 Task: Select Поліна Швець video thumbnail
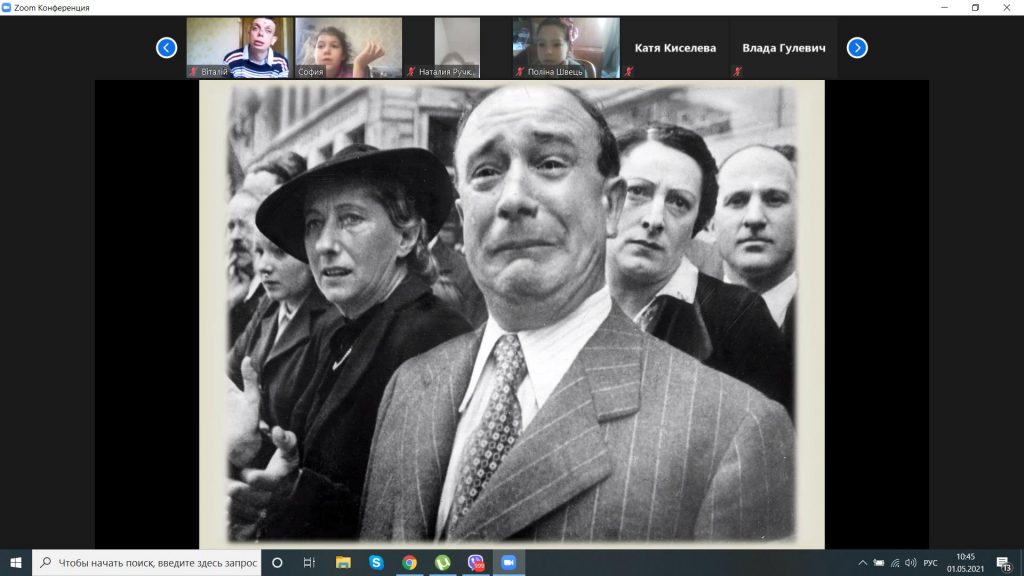click(566, 48)
